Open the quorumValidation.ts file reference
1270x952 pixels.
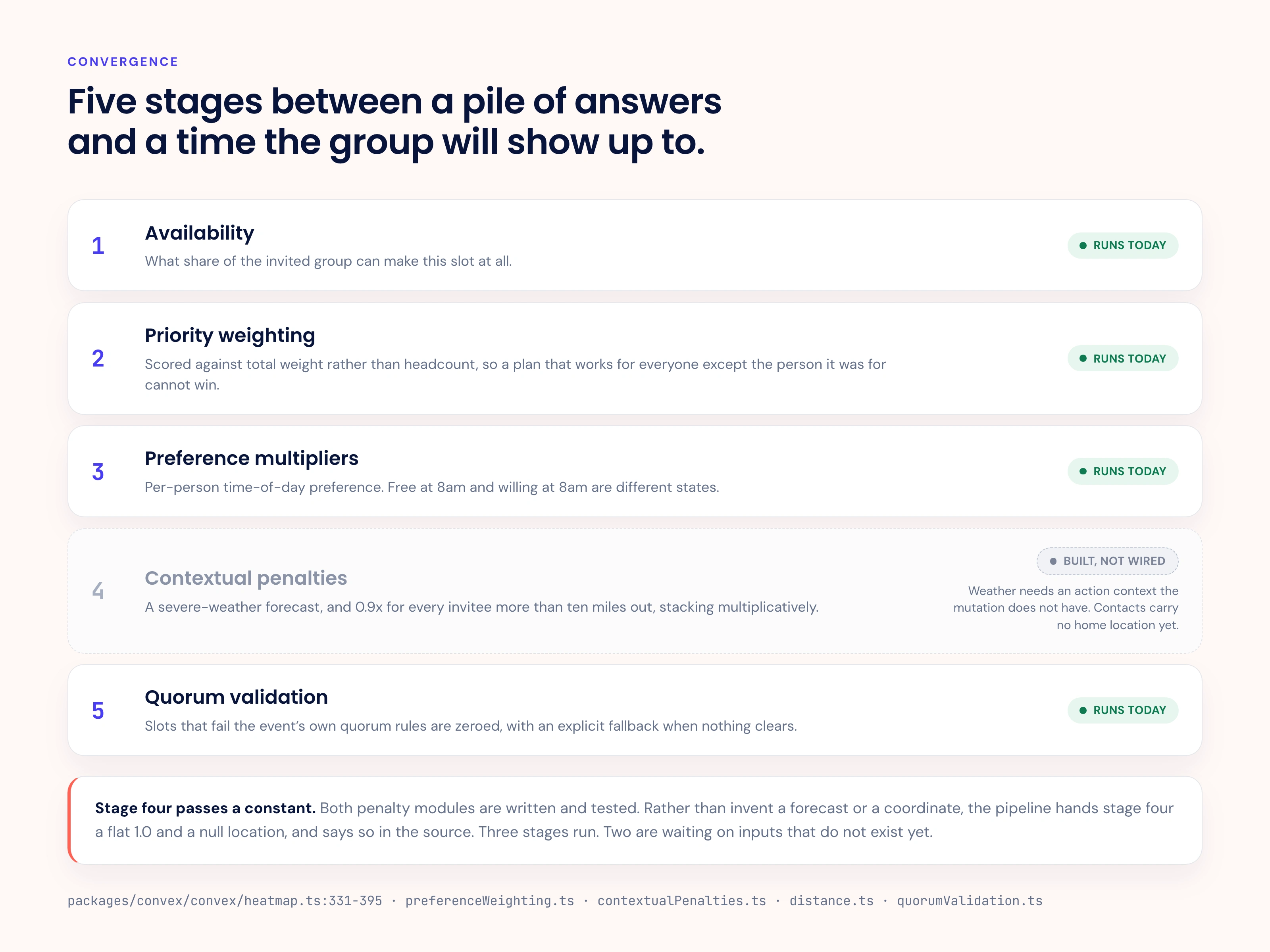tap(969, 901)
